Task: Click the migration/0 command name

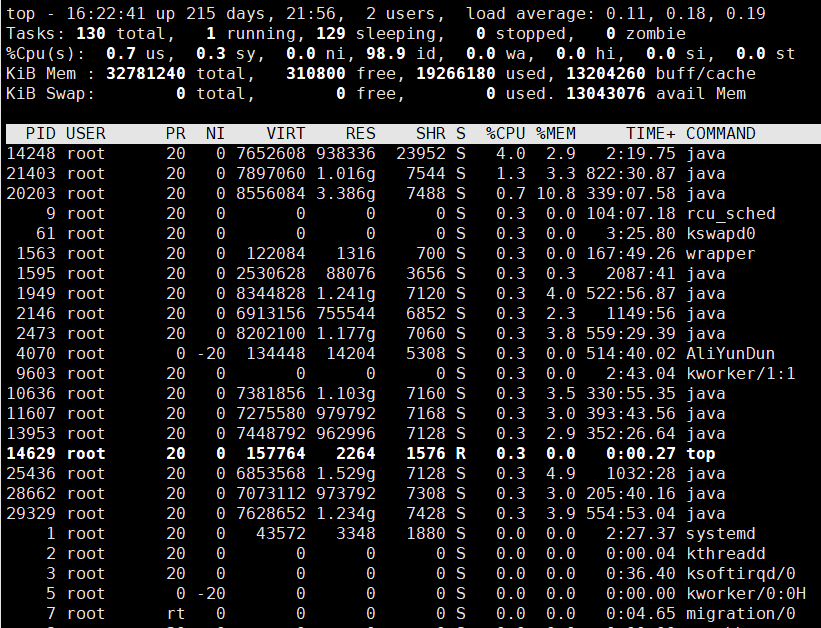Action: click(740, 613)
